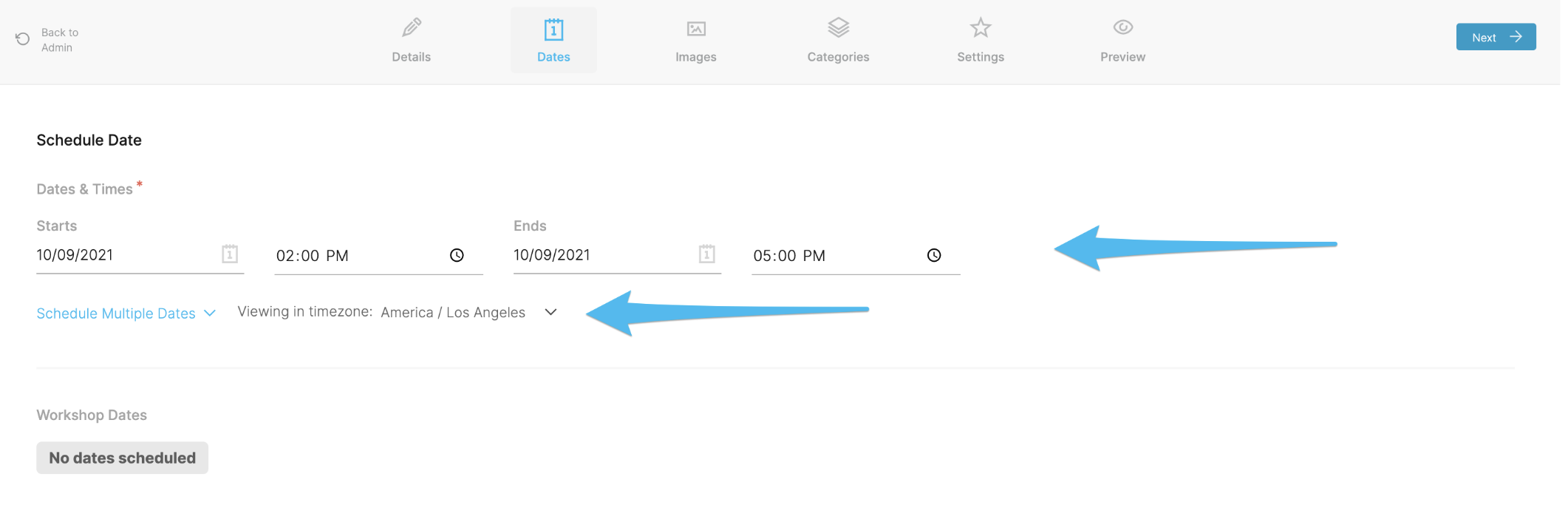The height and width of the screenshot is (525, 1568).
Task: Switch to the Settings tab
Action: click(x=981, y=40)
